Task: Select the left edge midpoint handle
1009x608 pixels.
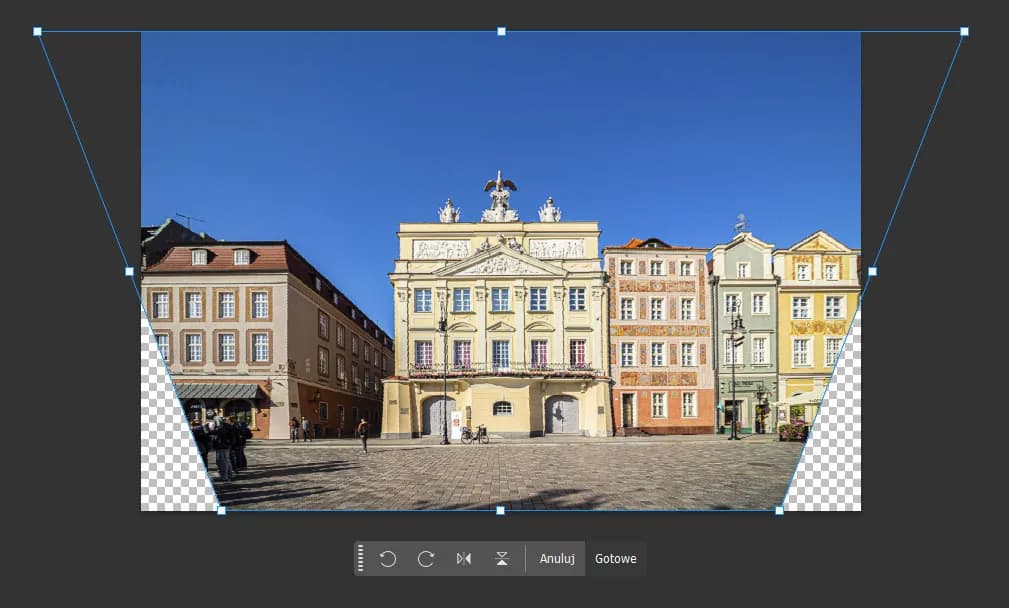Action: click(131, 270)
